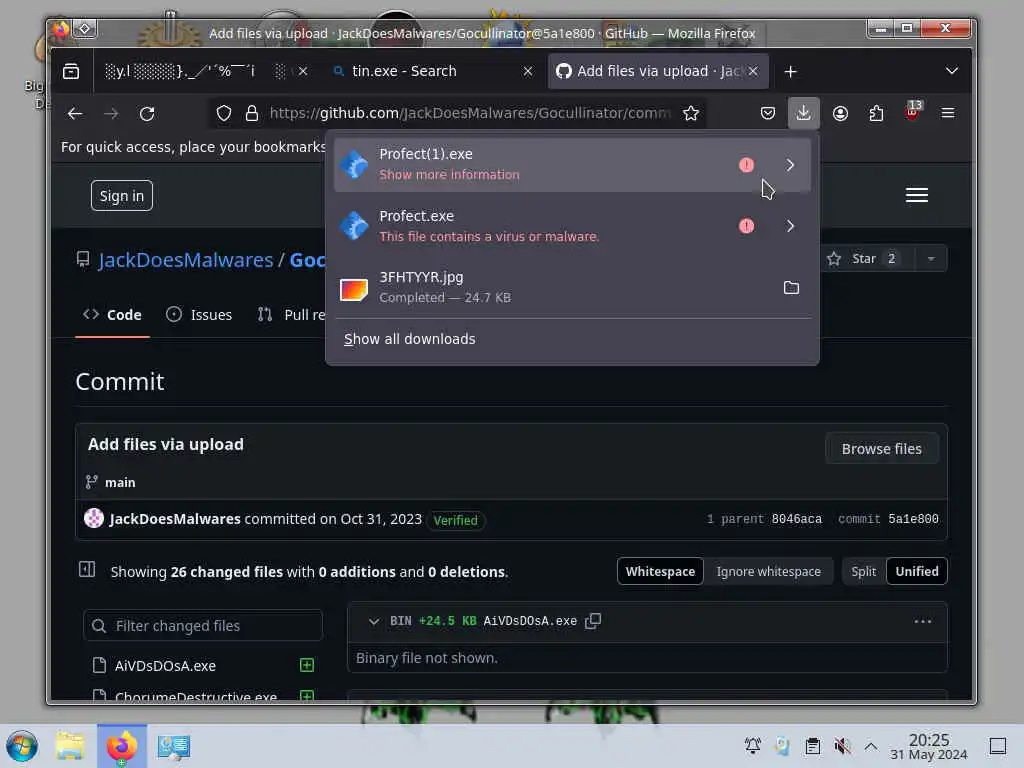Viewport: 1024px width, 768px height.
Task: Toggle the muted volume tray icon
Action: [842, 746]
